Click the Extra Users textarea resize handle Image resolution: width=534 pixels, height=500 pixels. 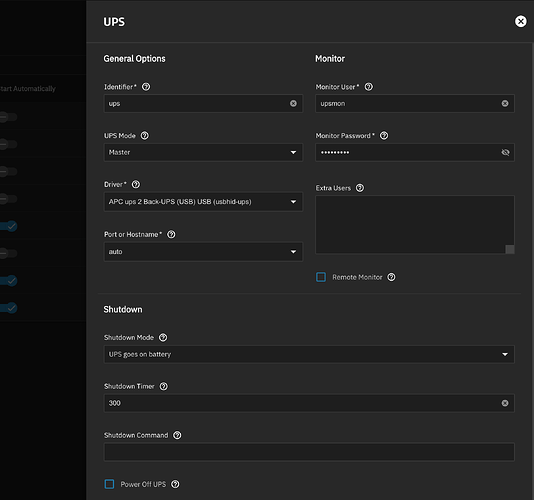pos(510,249)
